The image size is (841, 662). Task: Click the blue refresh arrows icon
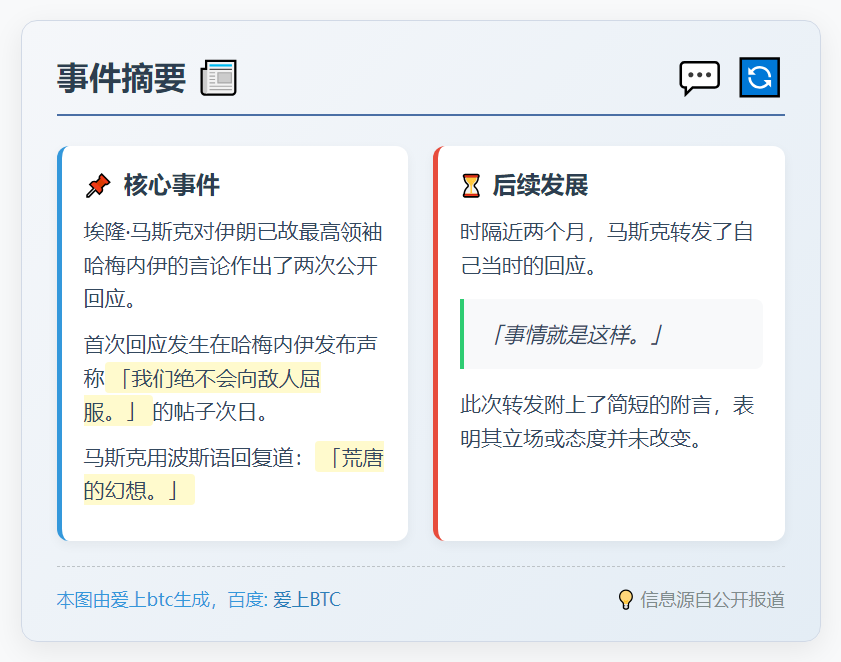pos(759,77)
